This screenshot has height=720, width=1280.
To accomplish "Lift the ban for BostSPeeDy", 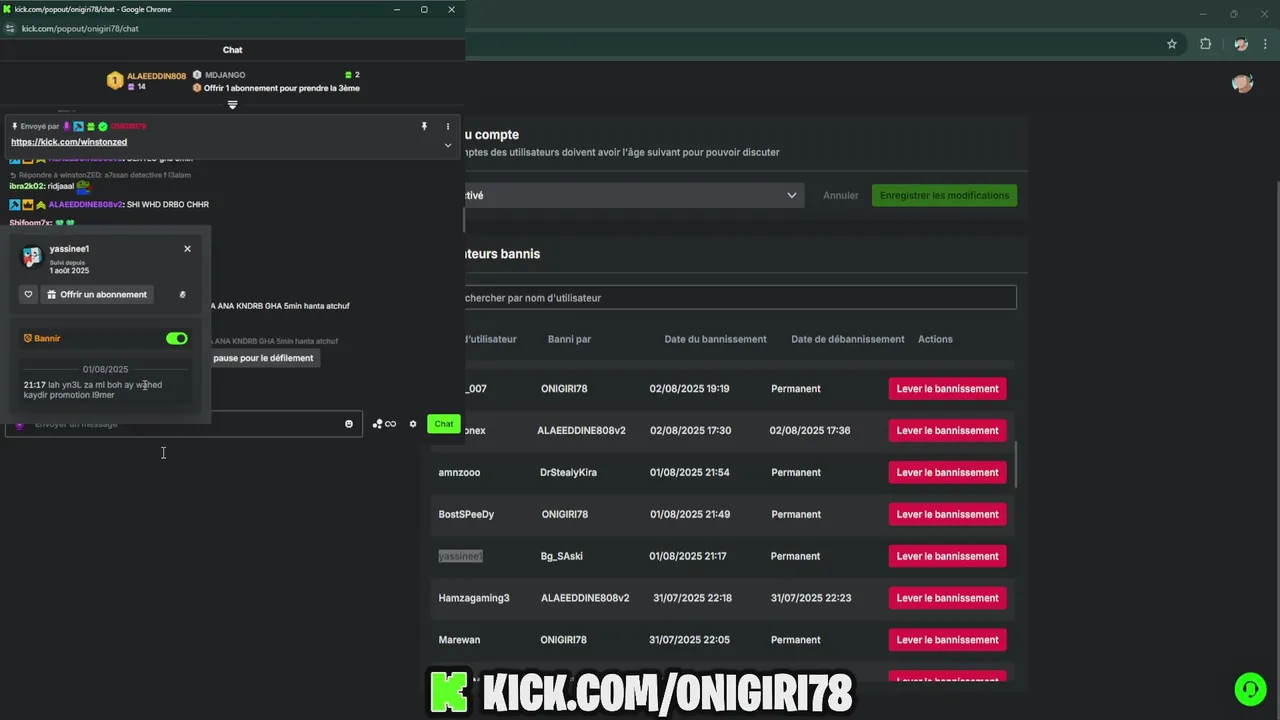I will [x=947, y=515].
